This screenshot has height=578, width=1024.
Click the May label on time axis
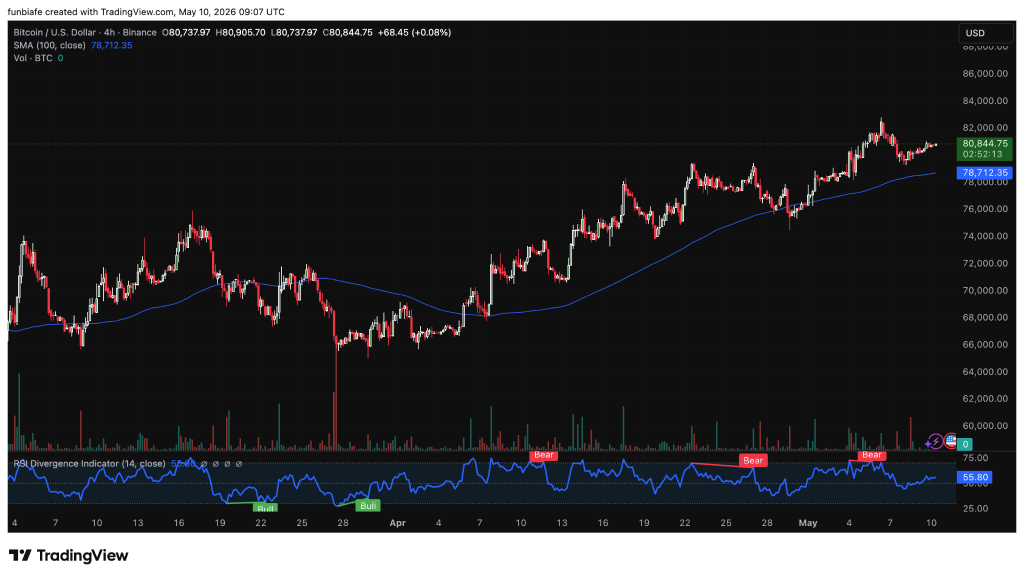[x=808, y=523]
